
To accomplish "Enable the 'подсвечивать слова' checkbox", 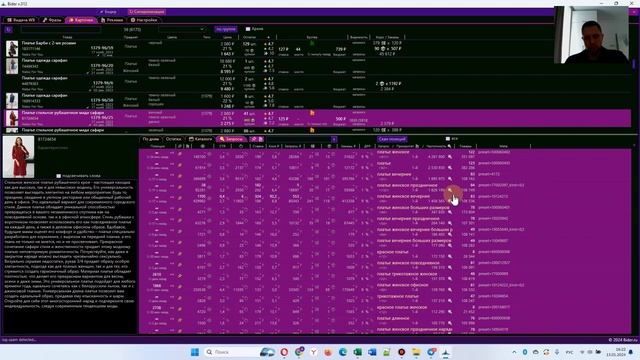I will pos(58,176).
